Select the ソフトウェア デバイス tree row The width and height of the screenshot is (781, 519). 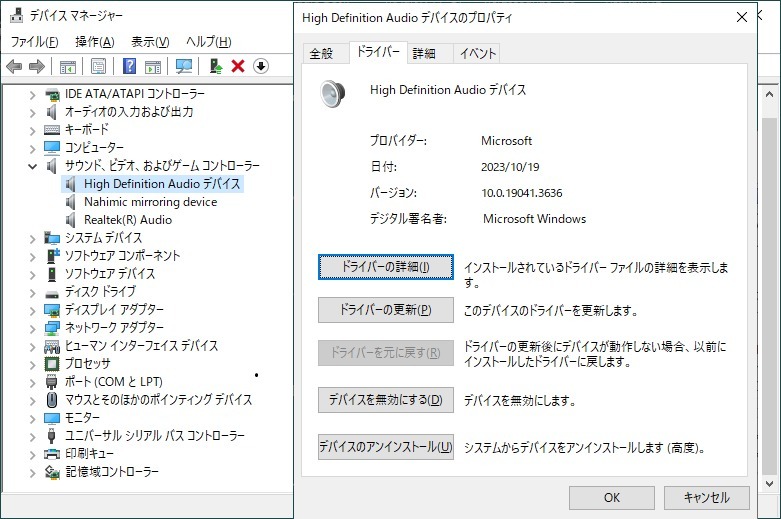click(110, 274)
